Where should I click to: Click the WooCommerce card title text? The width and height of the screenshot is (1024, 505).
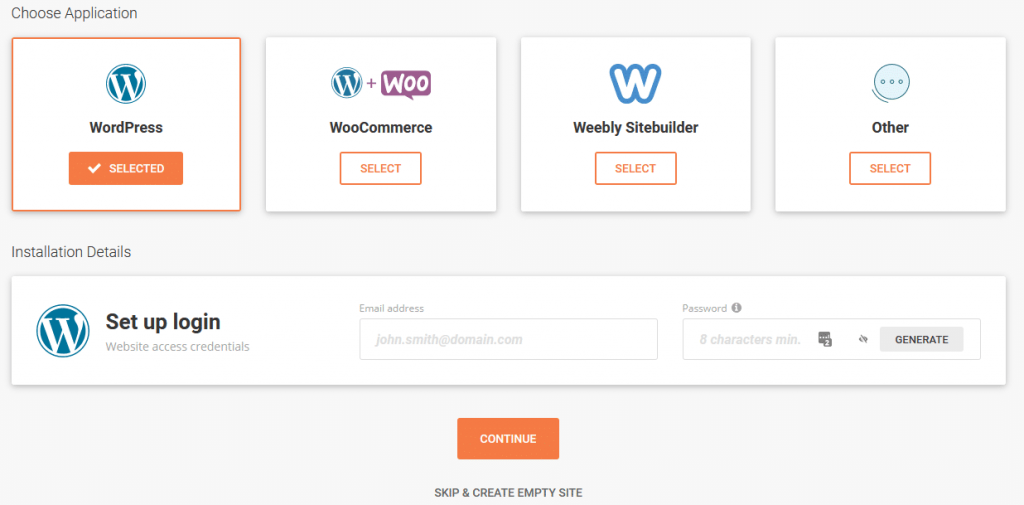pos(381,127)
